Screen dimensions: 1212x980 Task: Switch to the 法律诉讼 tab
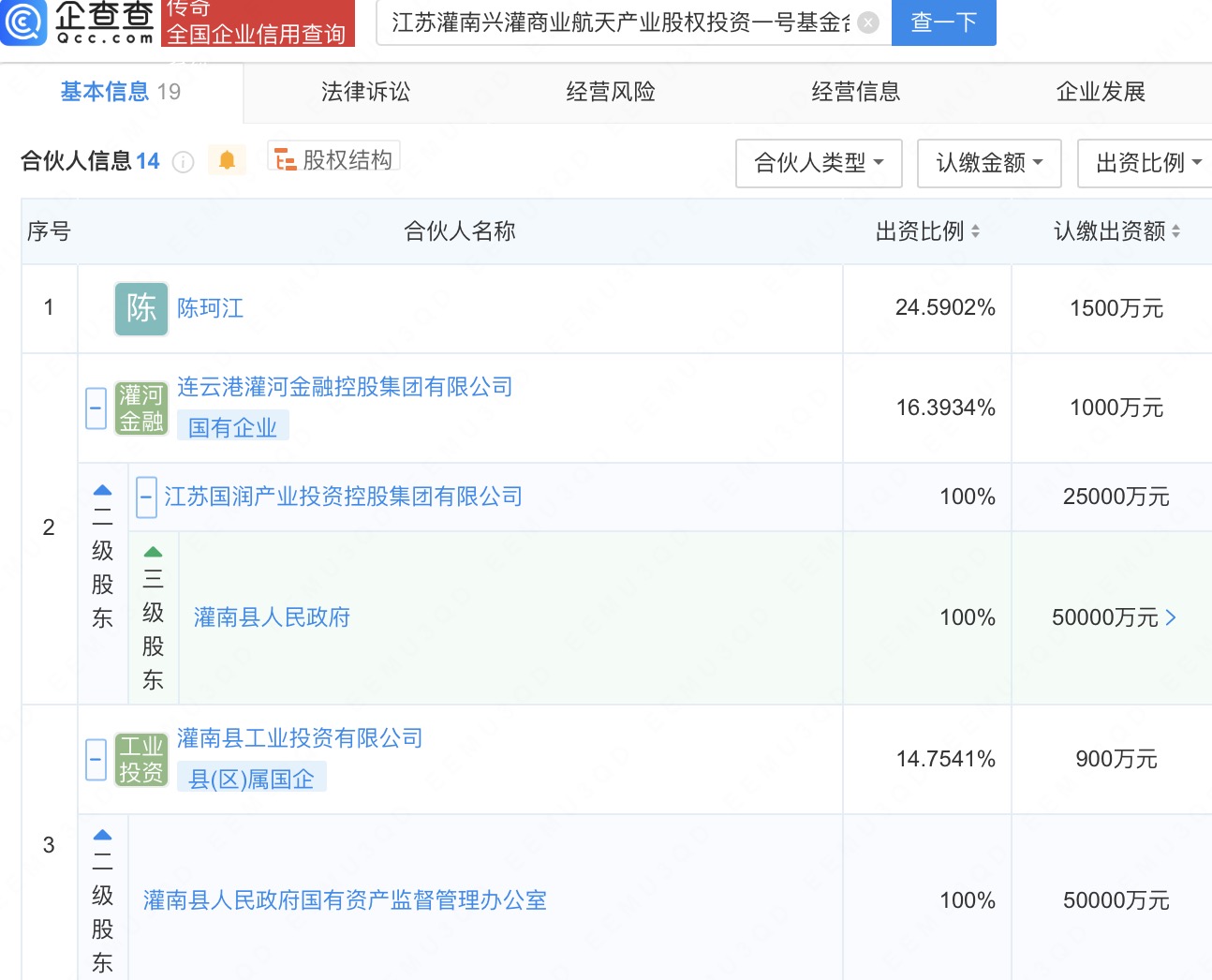[x=365, y=92]
